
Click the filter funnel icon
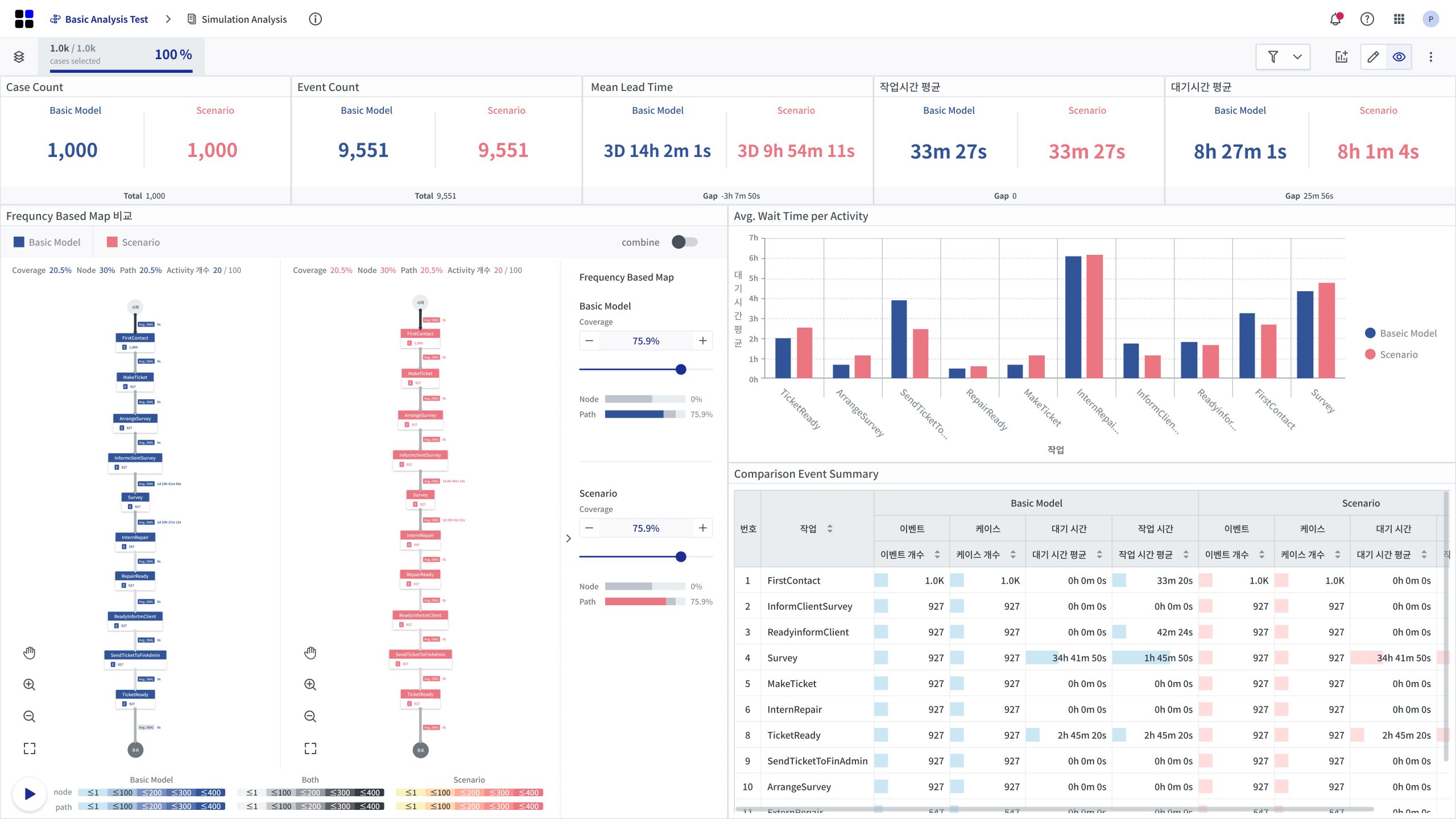click(1273, 56)
